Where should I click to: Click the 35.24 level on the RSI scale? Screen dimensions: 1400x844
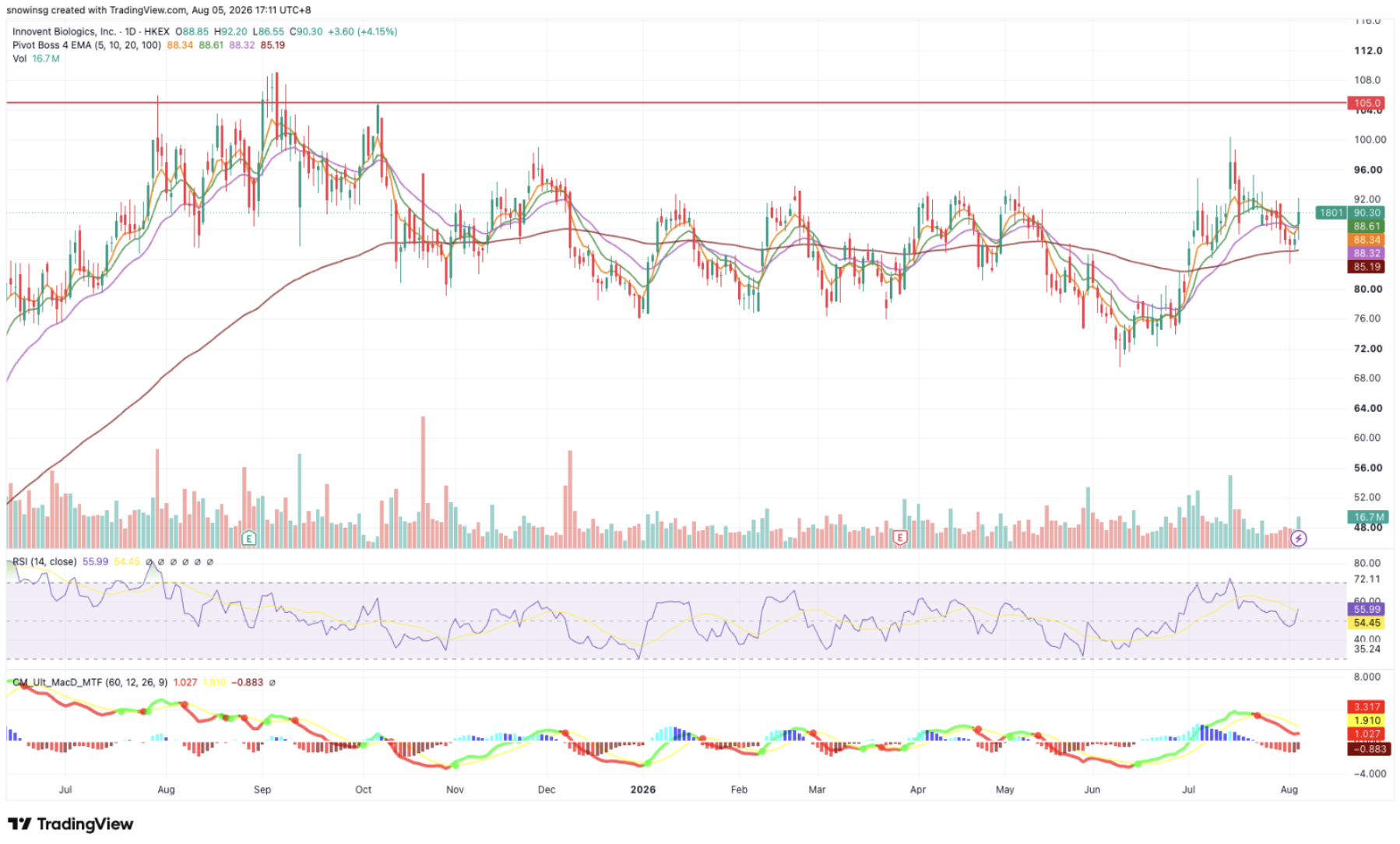click(x=1367, y=649)
